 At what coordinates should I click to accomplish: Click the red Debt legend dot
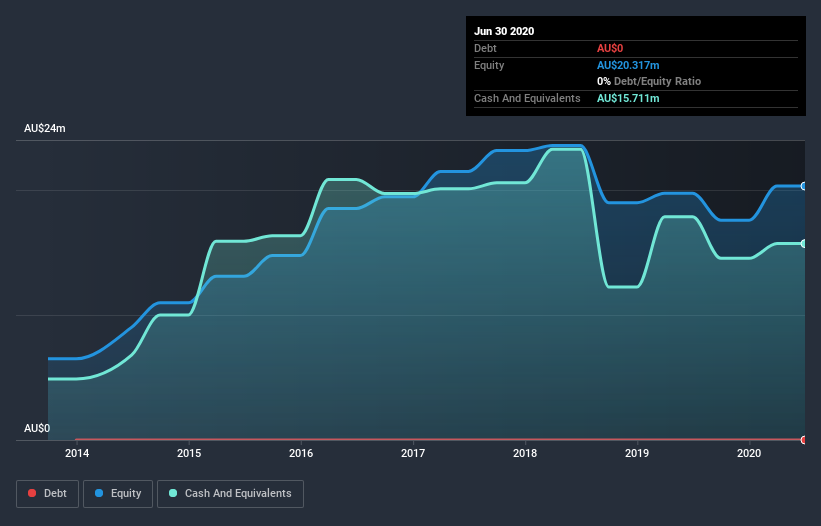pos(32,493)
